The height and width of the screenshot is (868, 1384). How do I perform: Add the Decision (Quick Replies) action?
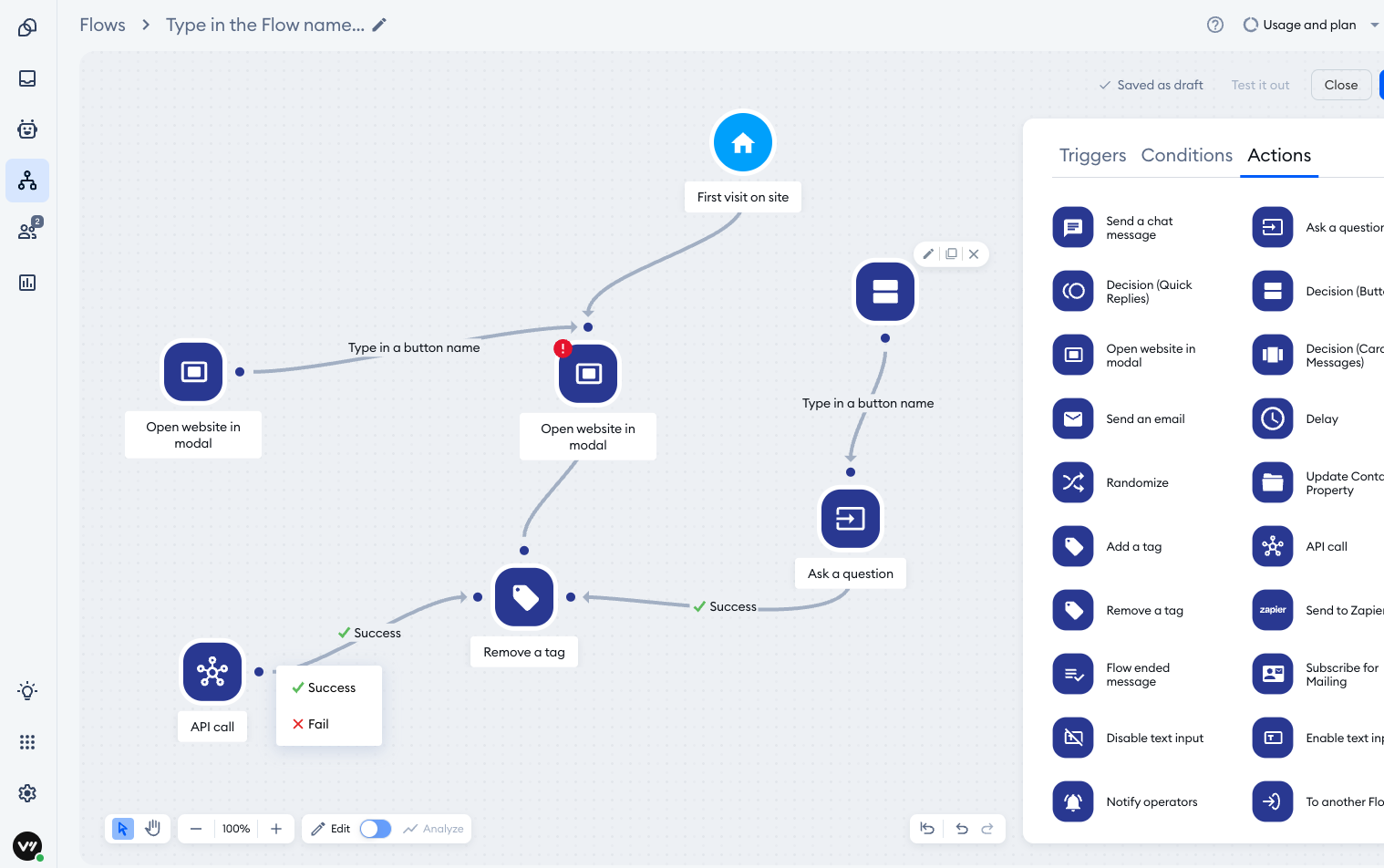tap(1073, 292)
